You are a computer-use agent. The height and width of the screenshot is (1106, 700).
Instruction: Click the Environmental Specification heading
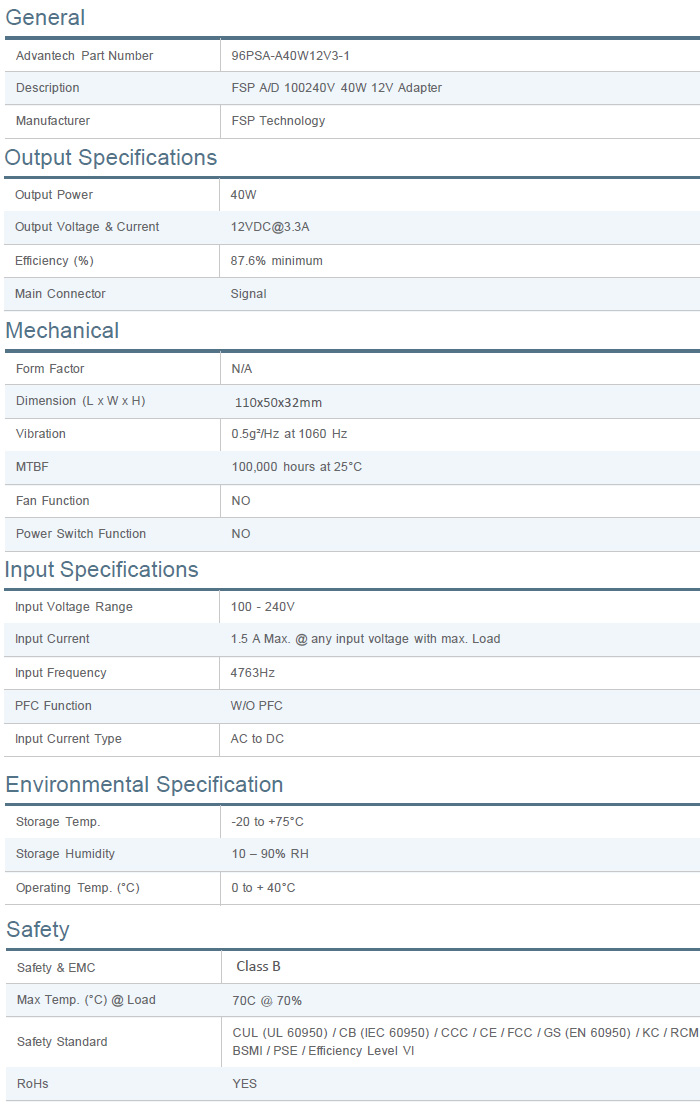pyautogui.click(x=144, y=785)
